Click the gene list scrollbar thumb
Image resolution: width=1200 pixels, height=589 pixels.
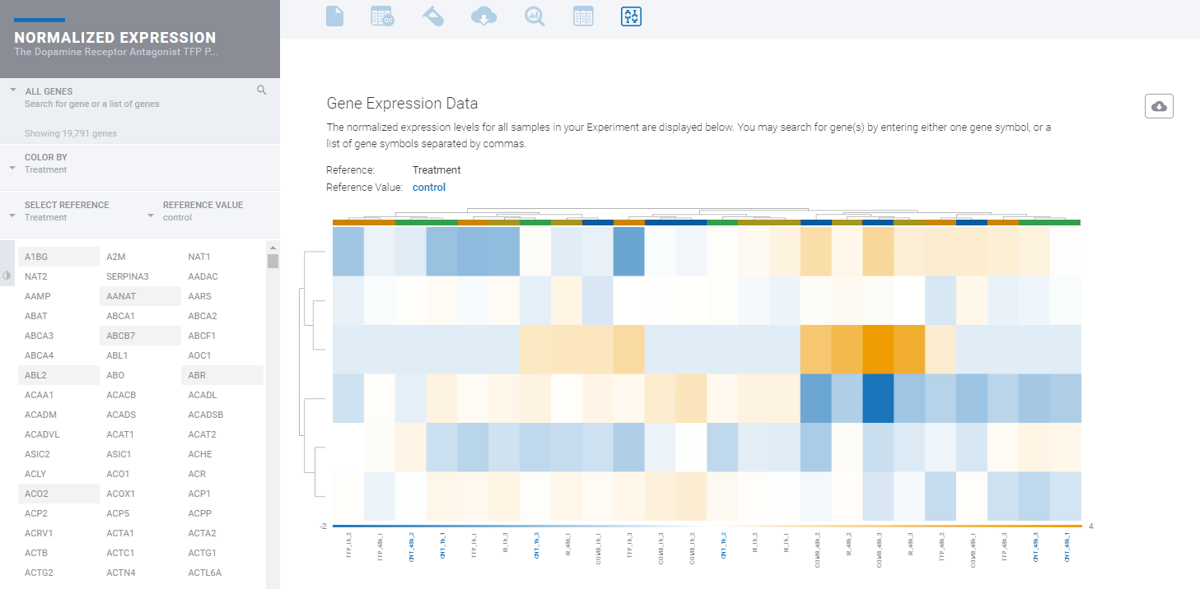click(x=272, y=262)
